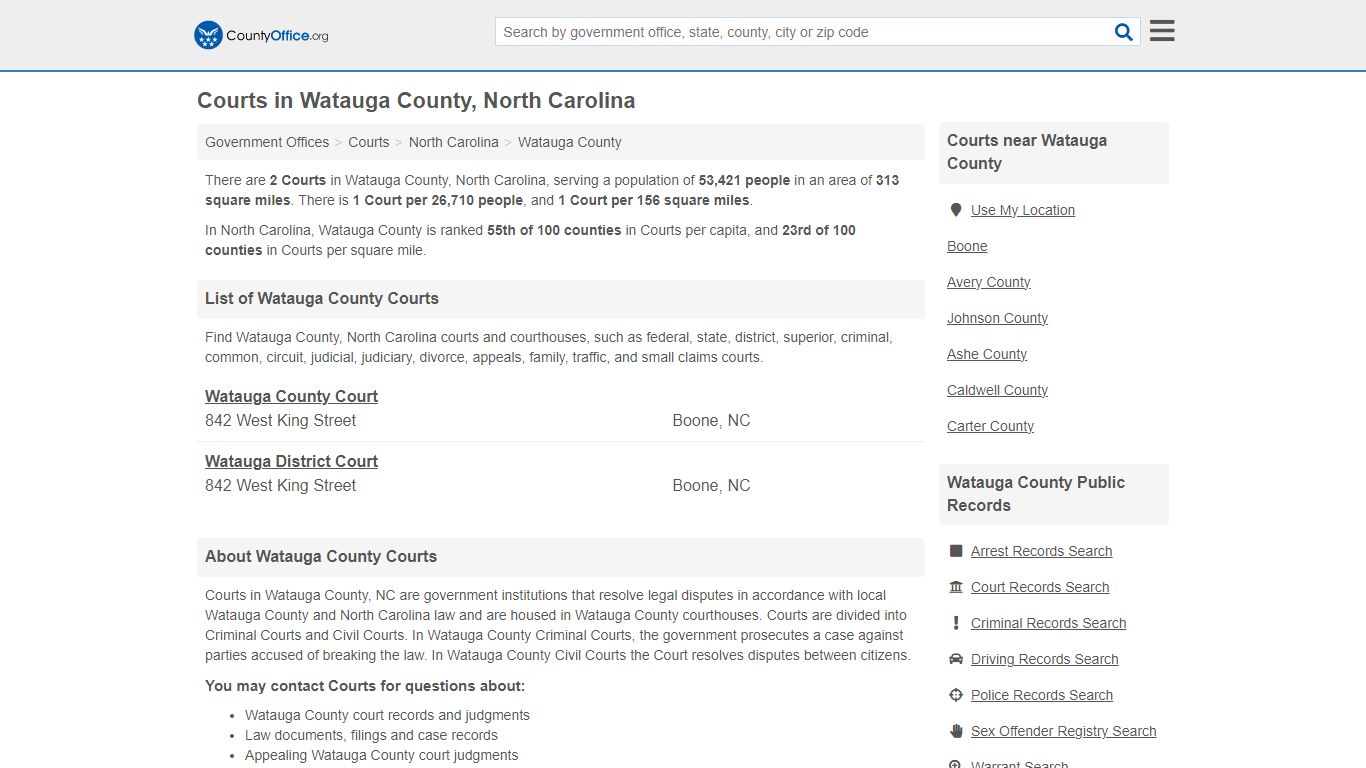Open Sex Offender Registry Search link
This screenshot has width=1366, height=768.
tap(1064, 731)
